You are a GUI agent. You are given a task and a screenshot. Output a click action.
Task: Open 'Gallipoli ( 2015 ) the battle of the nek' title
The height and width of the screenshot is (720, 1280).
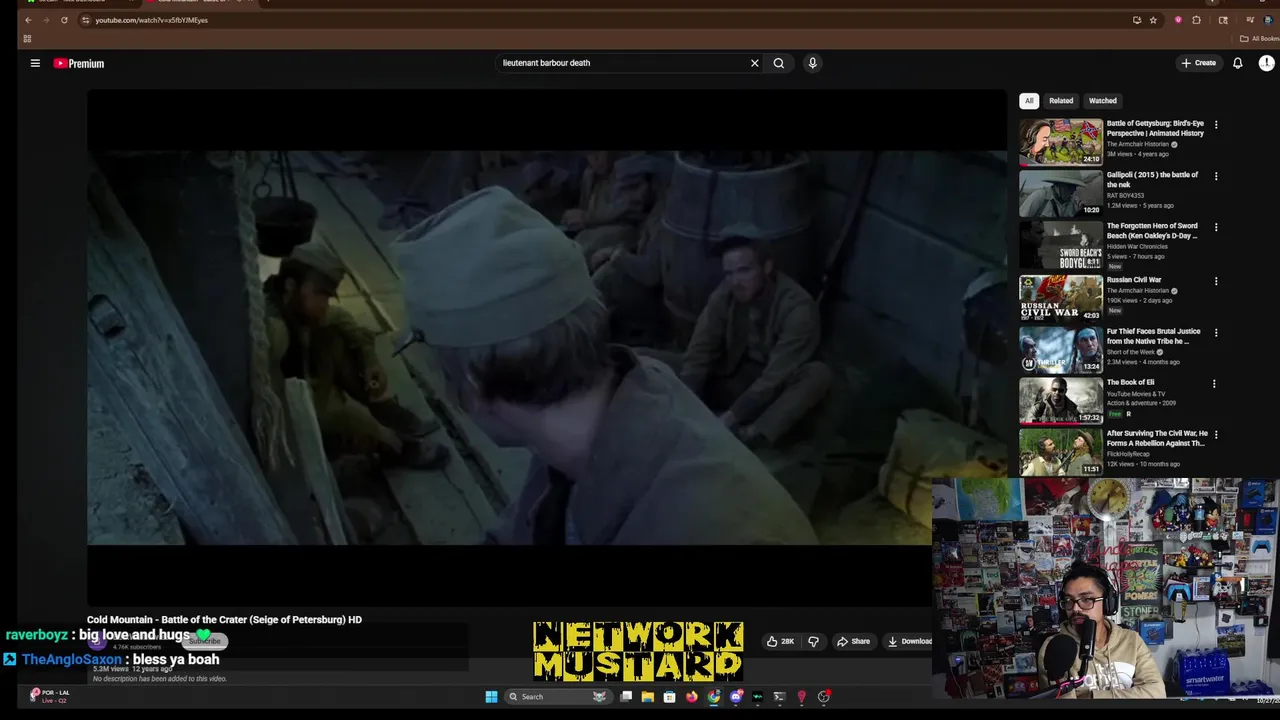(x=1152, y=179)
